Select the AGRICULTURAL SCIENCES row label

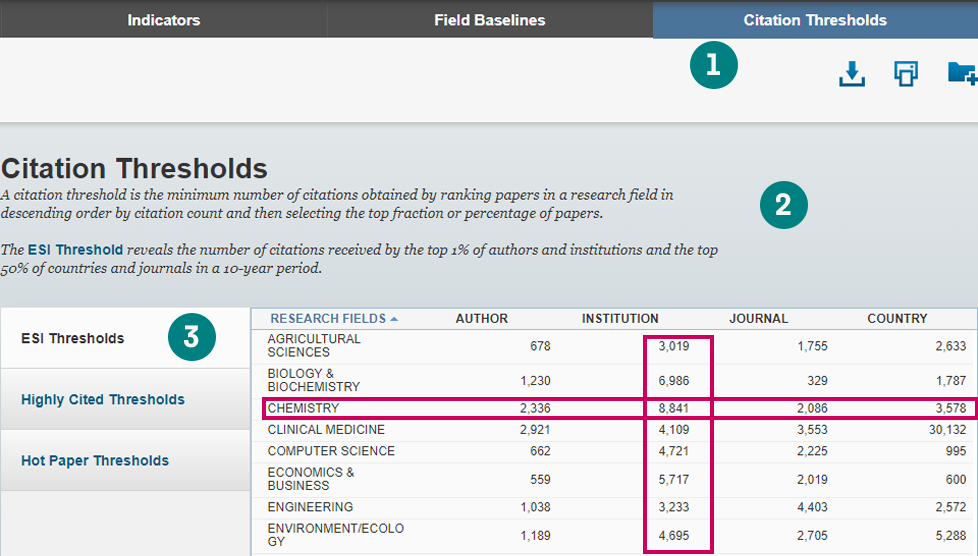tap(314, 346)
